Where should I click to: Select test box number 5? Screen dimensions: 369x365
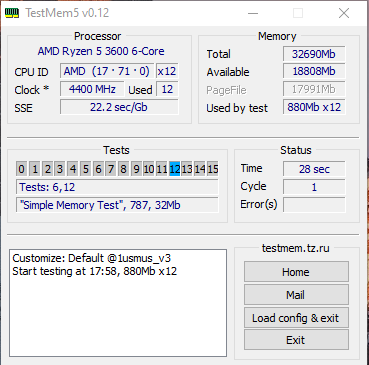coord(86,169)
